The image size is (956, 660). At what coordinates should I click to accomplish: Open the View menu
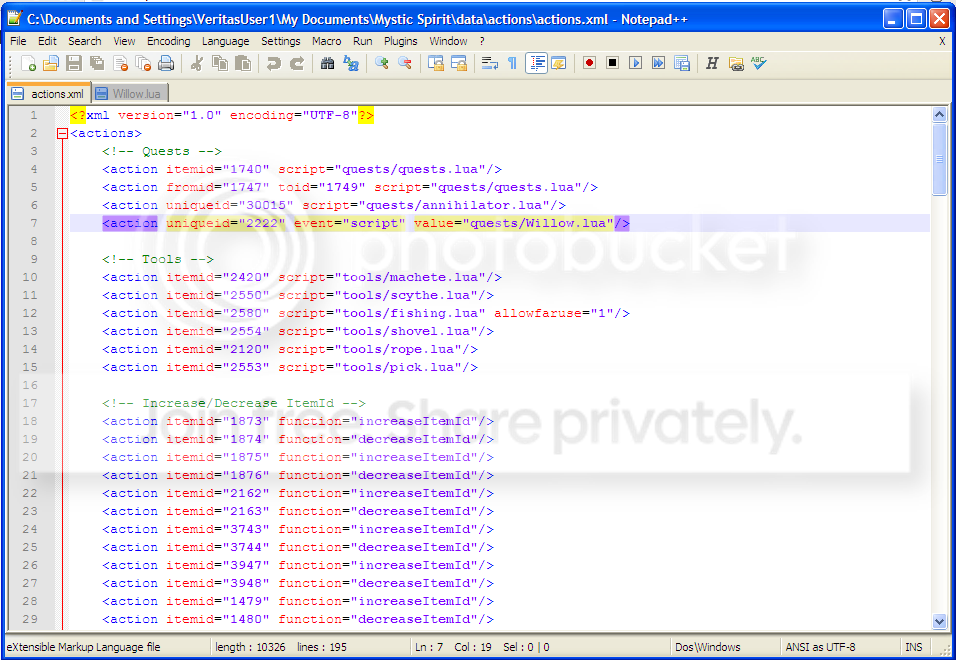[x=124, y=41]
